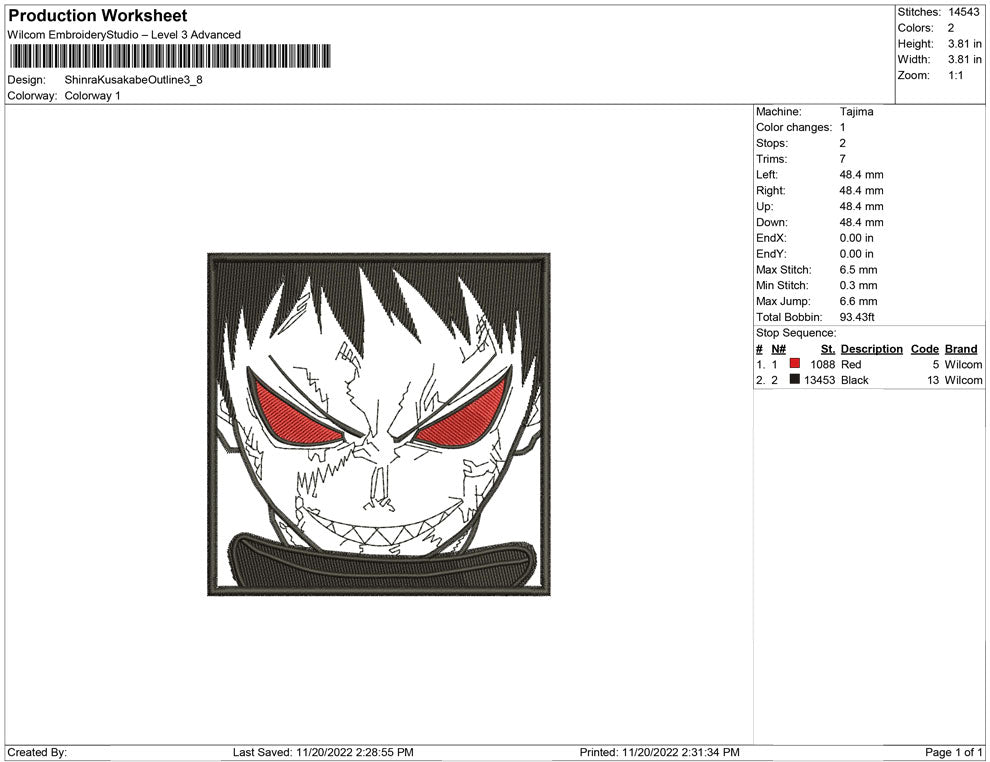The height and width of the screenshot is (762, 990).
Task: Click the Max Stitch value "6.5 mm"
Action: [858, 270]
